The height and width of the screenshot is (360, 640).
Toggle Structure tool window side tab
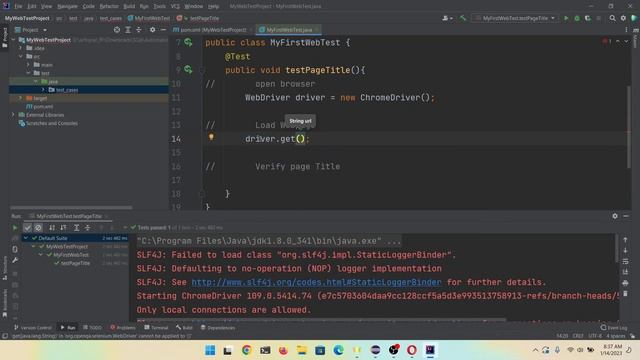coord(4,269)
